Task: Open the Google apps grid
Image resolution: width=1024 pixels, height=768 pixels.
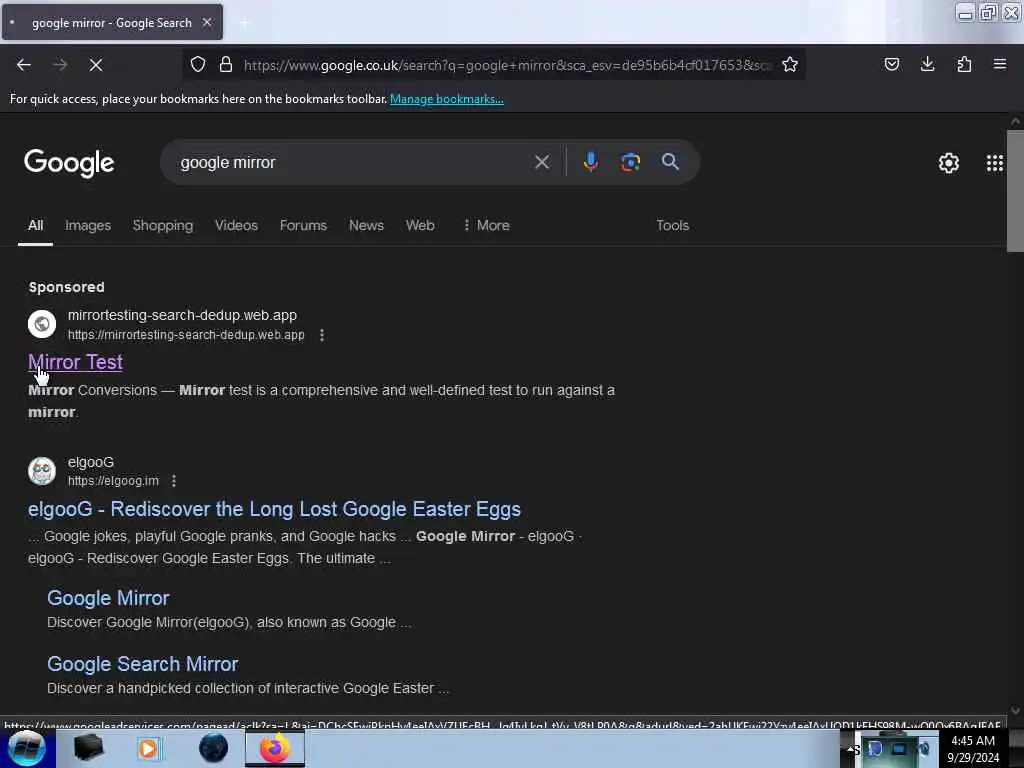Action: tap(995, 163)
